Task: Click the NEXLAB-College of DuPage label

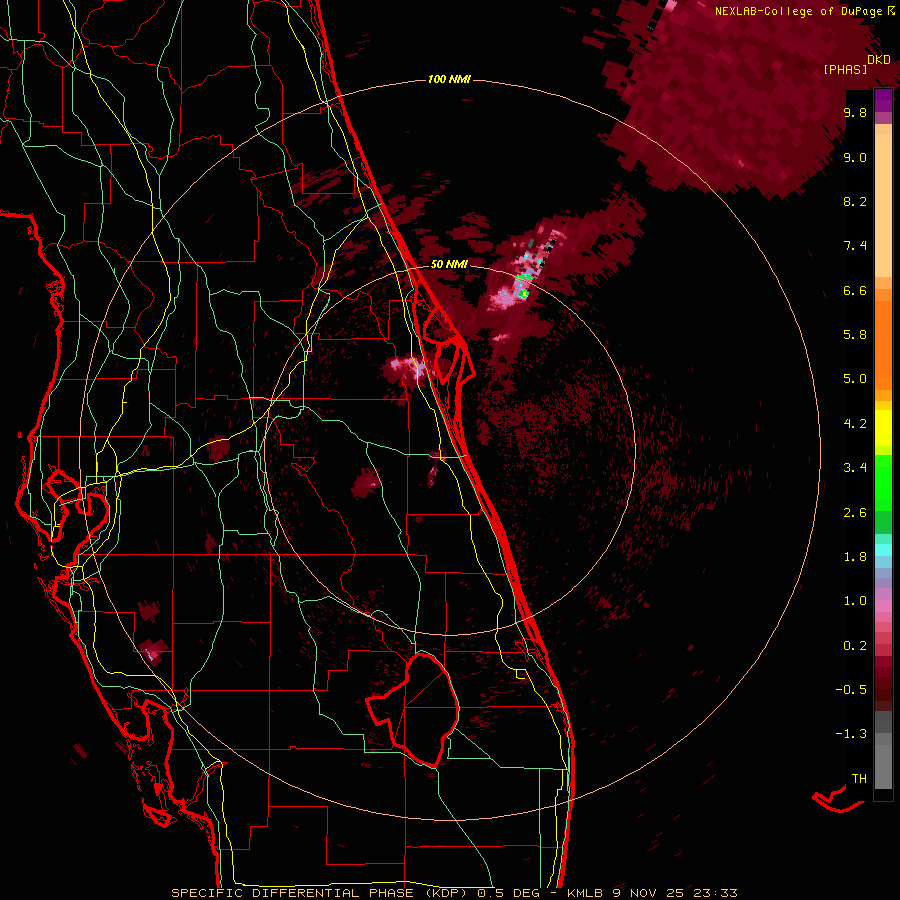Action: tap(804, 11)
